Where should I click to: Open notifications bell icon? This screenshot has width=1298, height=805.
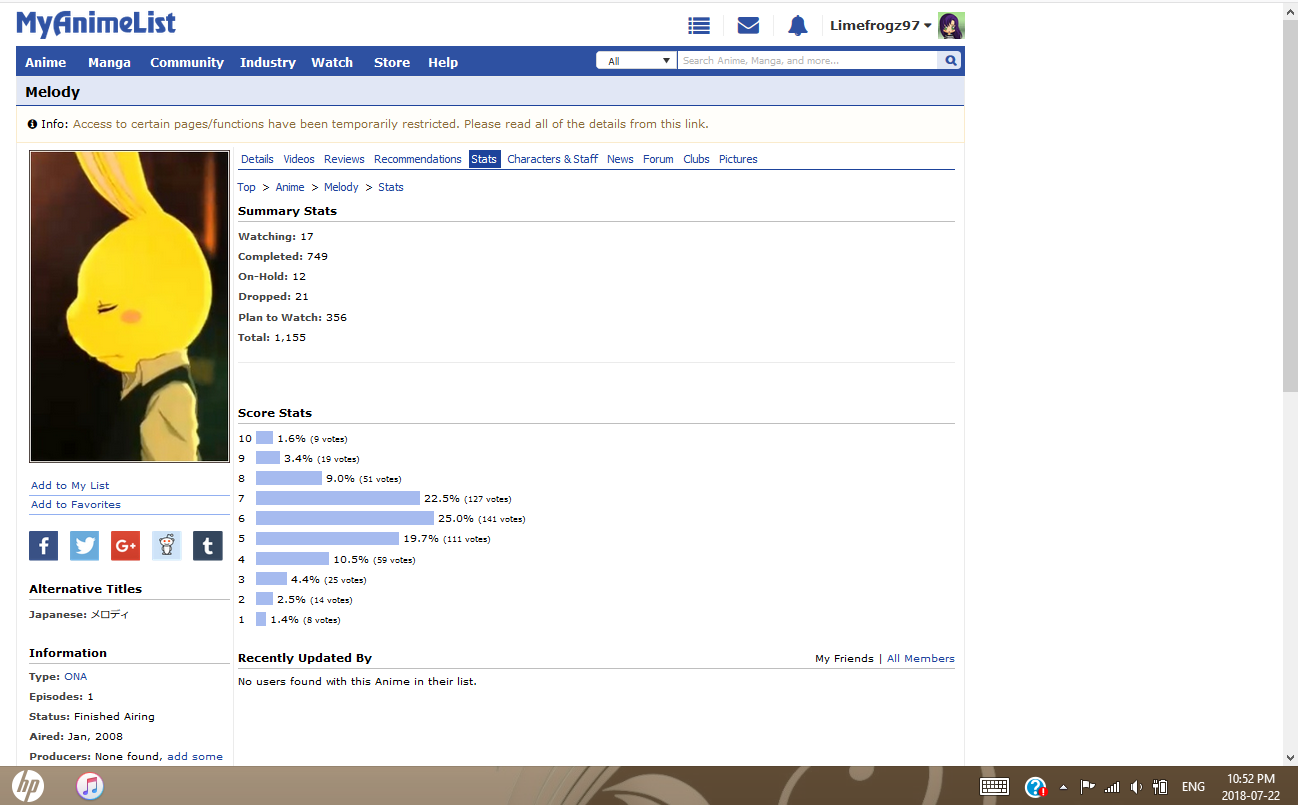click(797, 26)
